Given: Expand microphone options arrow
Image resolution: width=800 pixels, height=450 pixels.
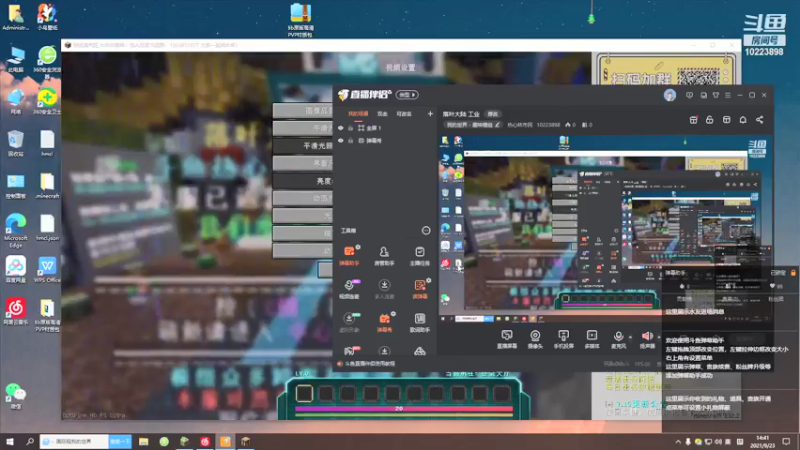Looking at the screenshot, I should [630, 337].
